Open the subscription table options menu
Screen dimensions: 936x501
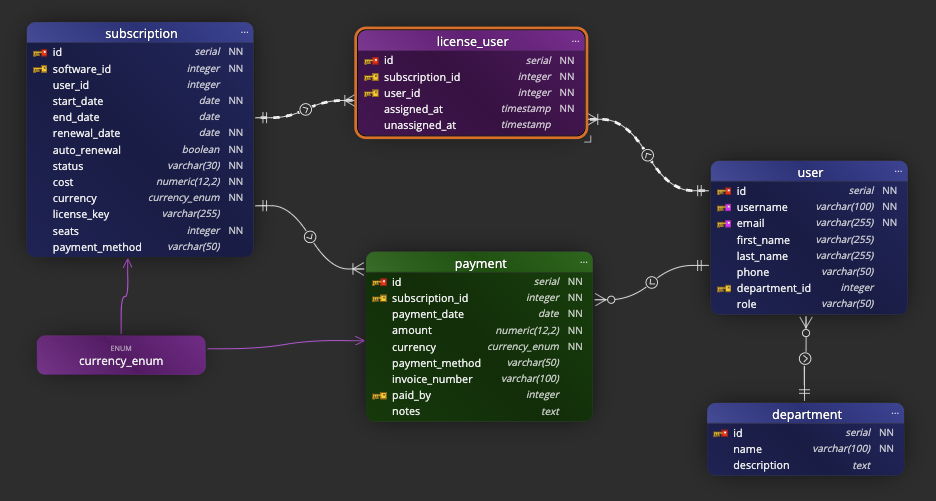coord(244,33)
